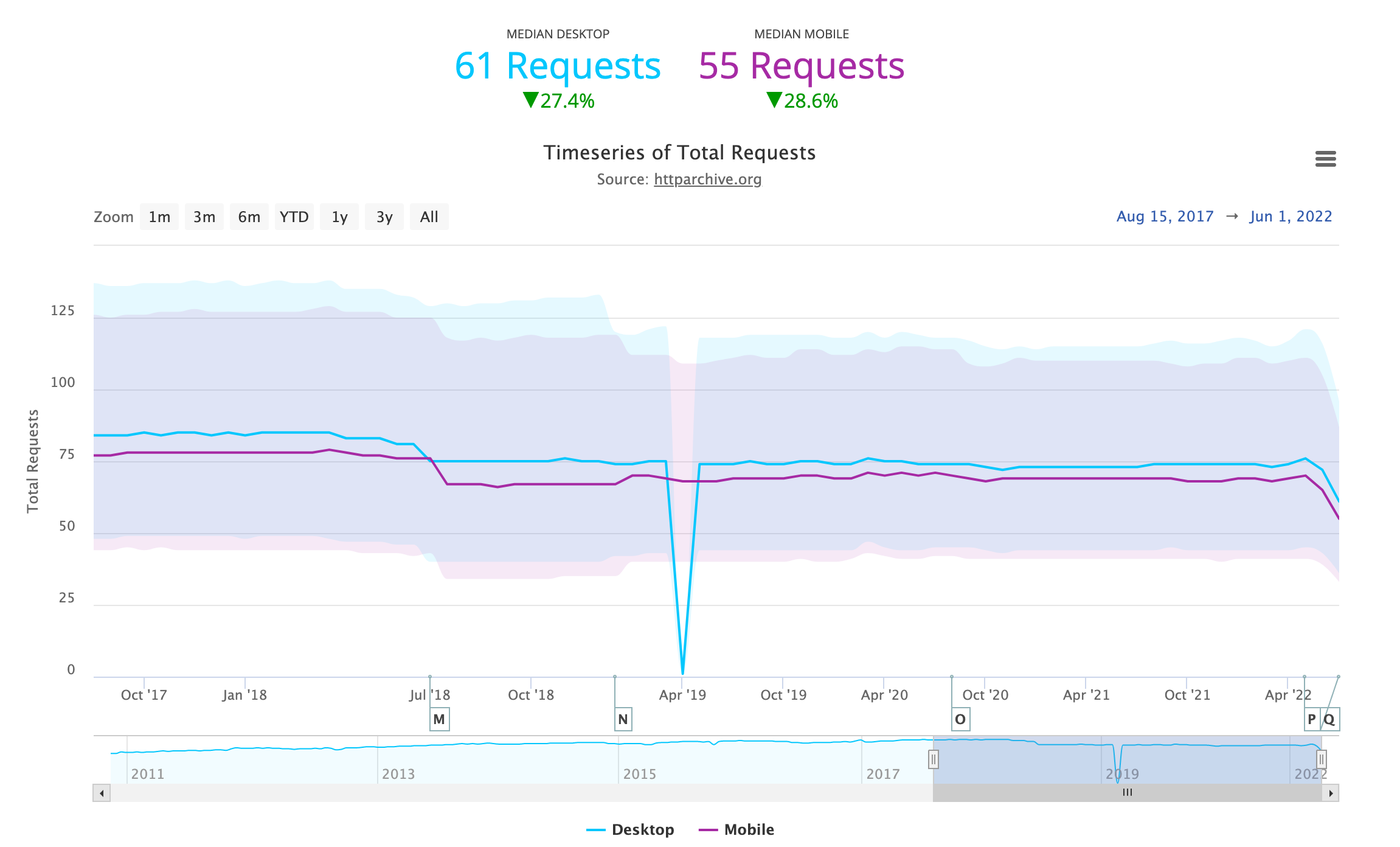This screenshot has width=1400, height=847.
Task: Click the P annotation flag
Action: click(x=1312, y=719)
